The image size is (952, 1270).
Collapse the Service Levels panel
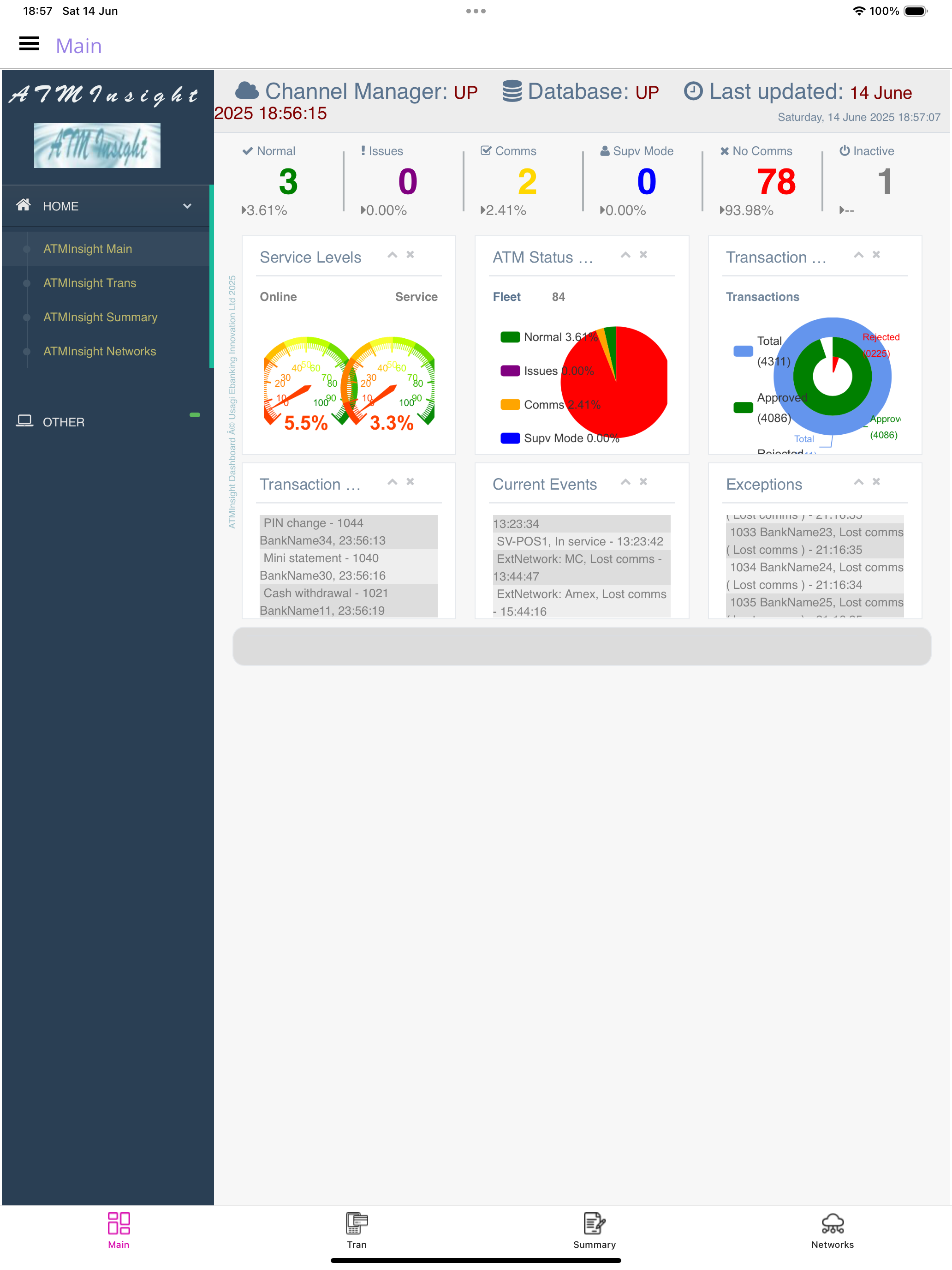point(393,255)
